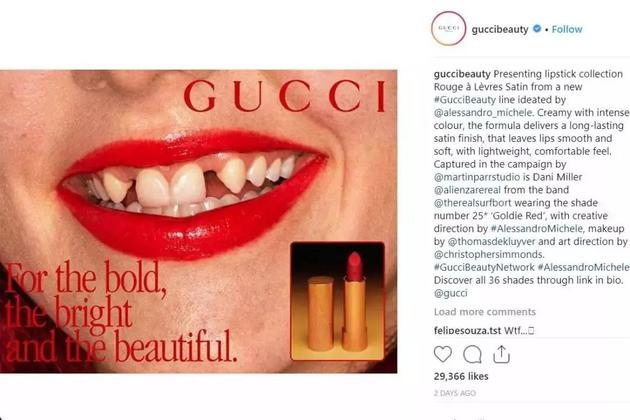This screenshot has height=420, width=630.
Task: Open the comment bubble icon
Action: point(472,354)
